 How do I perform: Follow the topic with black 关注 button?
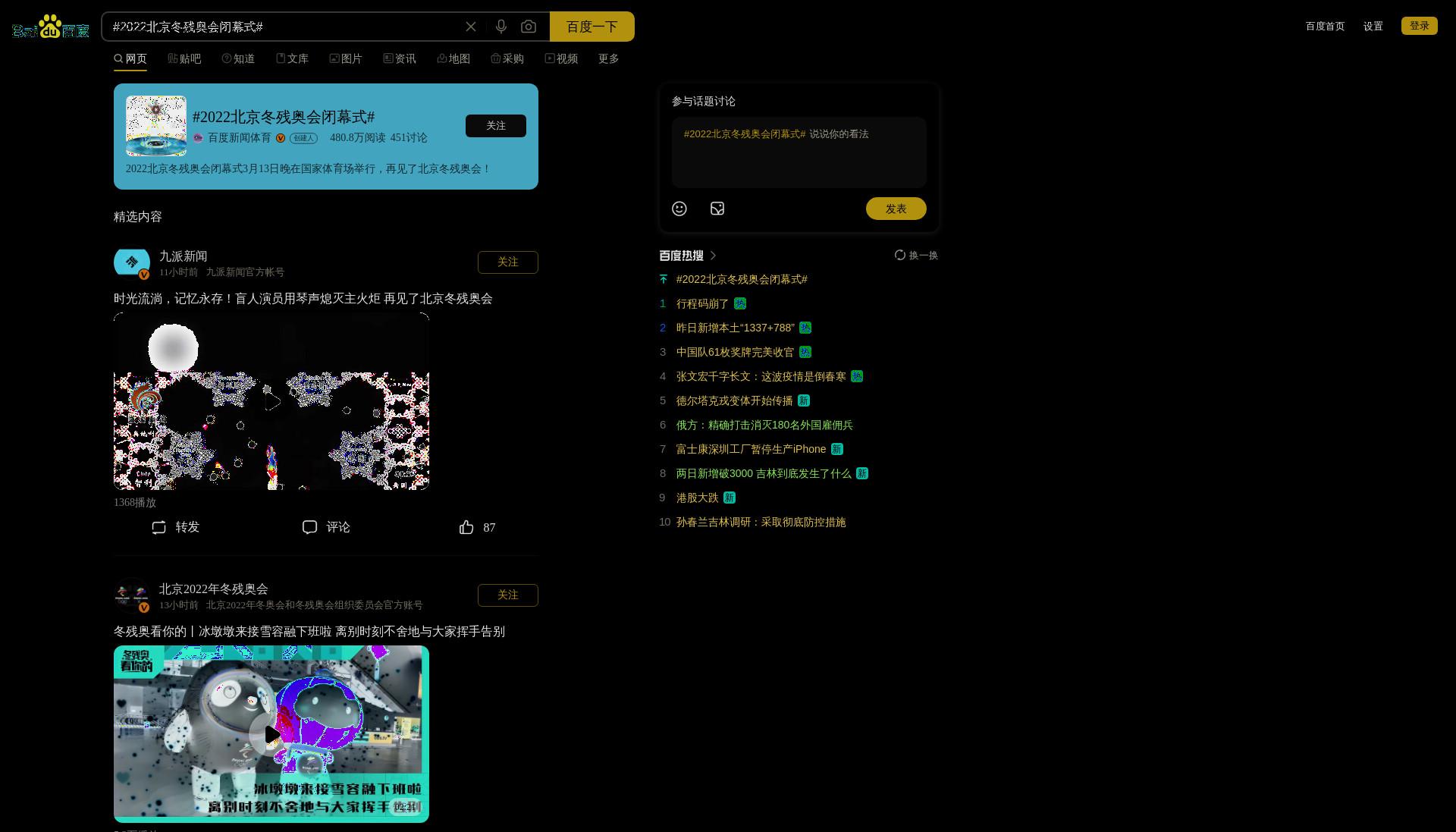(495, 126)
